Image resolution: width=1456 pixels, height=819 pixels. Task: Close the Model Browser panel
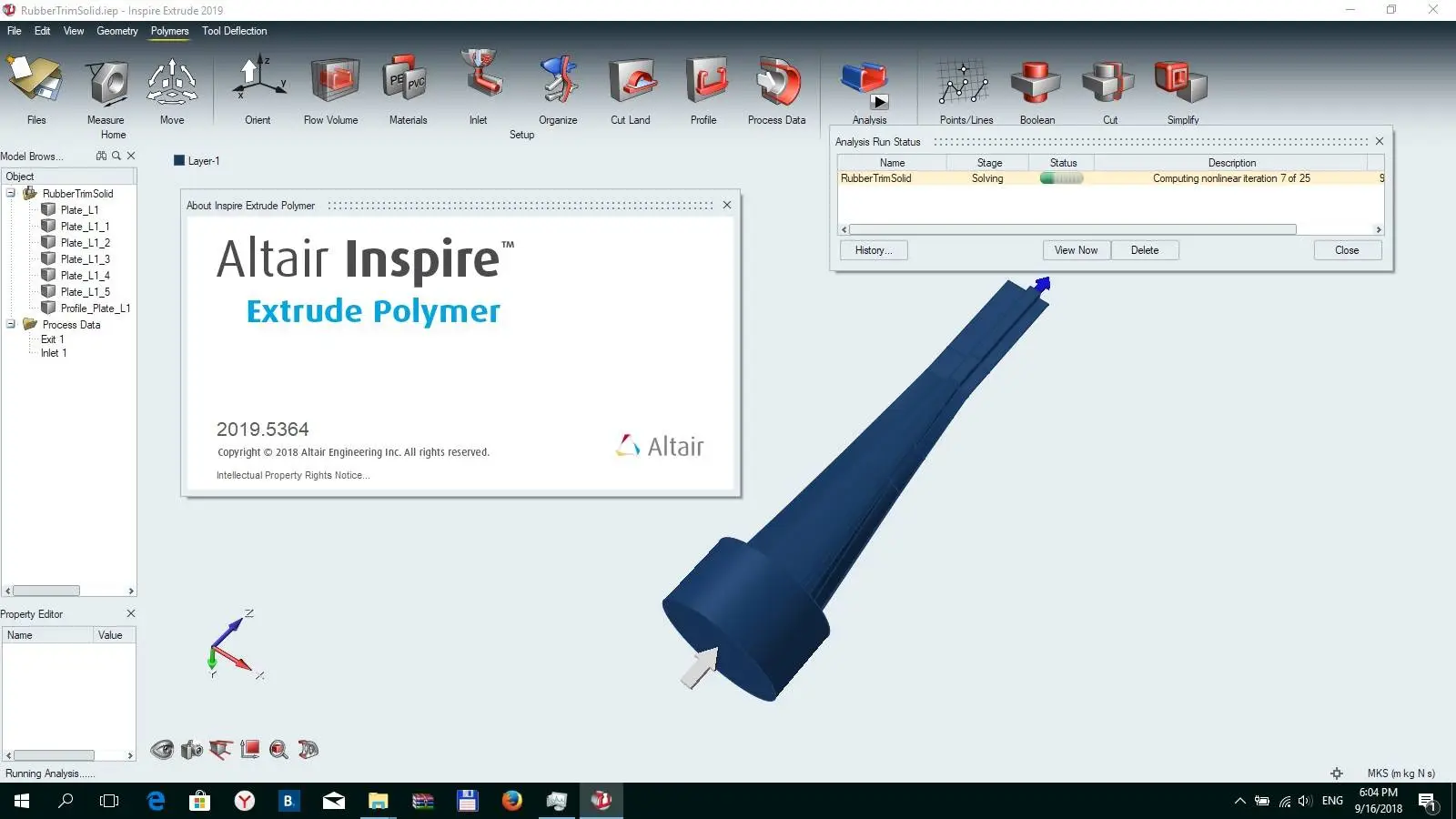click(x=131, y=156)
